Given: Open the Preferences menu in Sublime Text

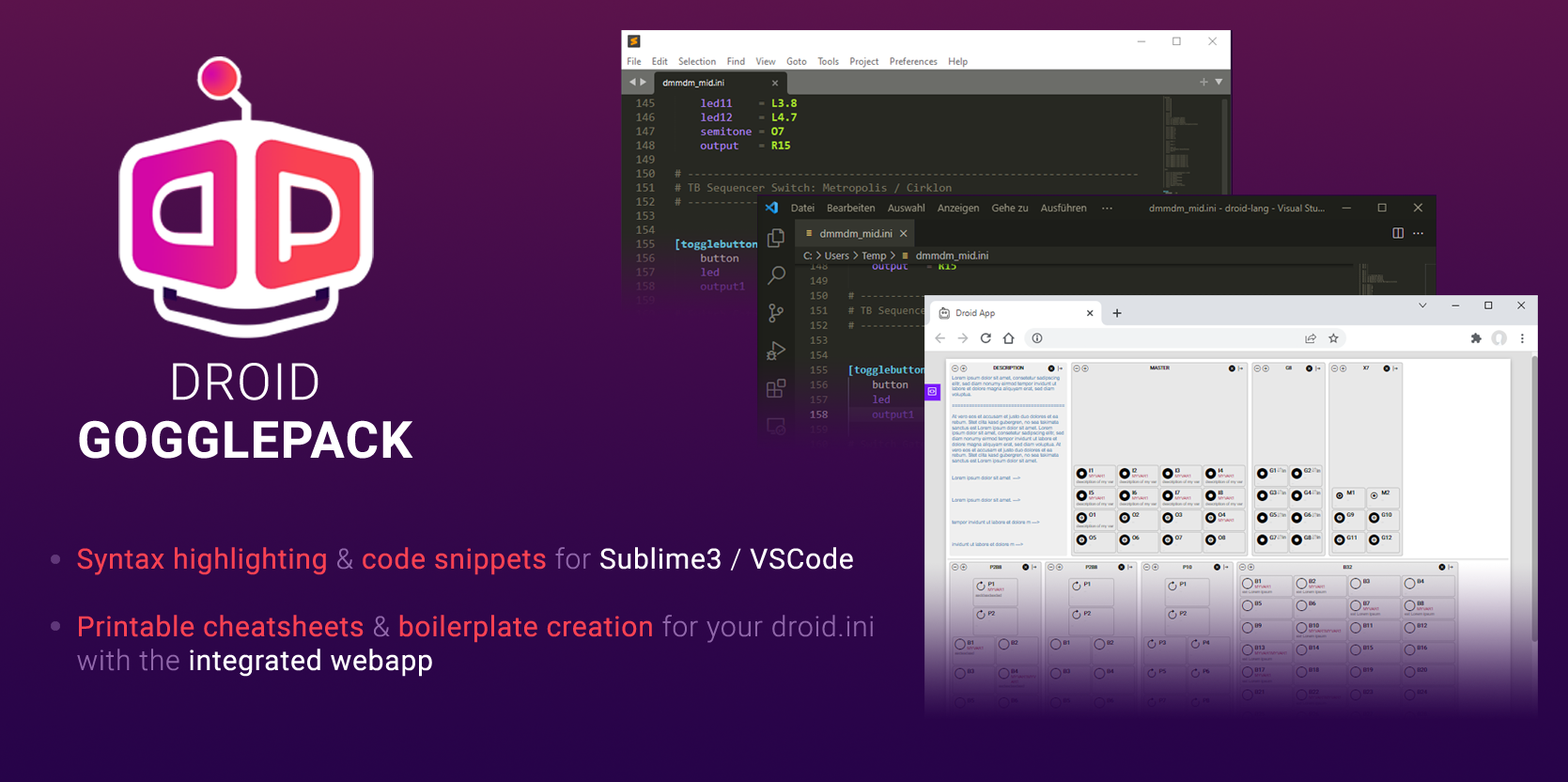Looking at the screenshot, I should [x=913, y=61].
